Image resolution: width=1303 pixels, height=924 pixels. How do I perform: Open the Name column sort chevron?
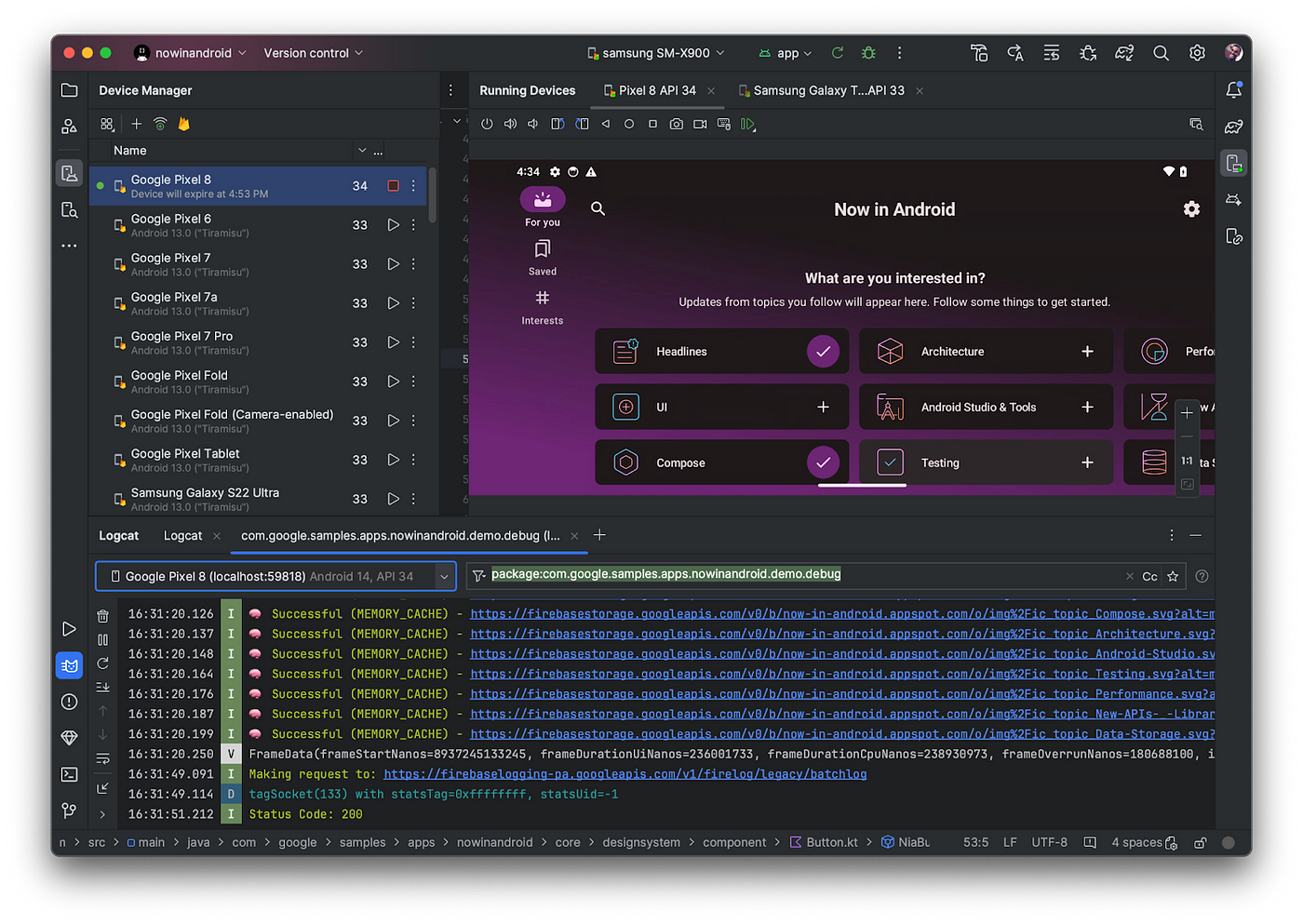(362, 151)
